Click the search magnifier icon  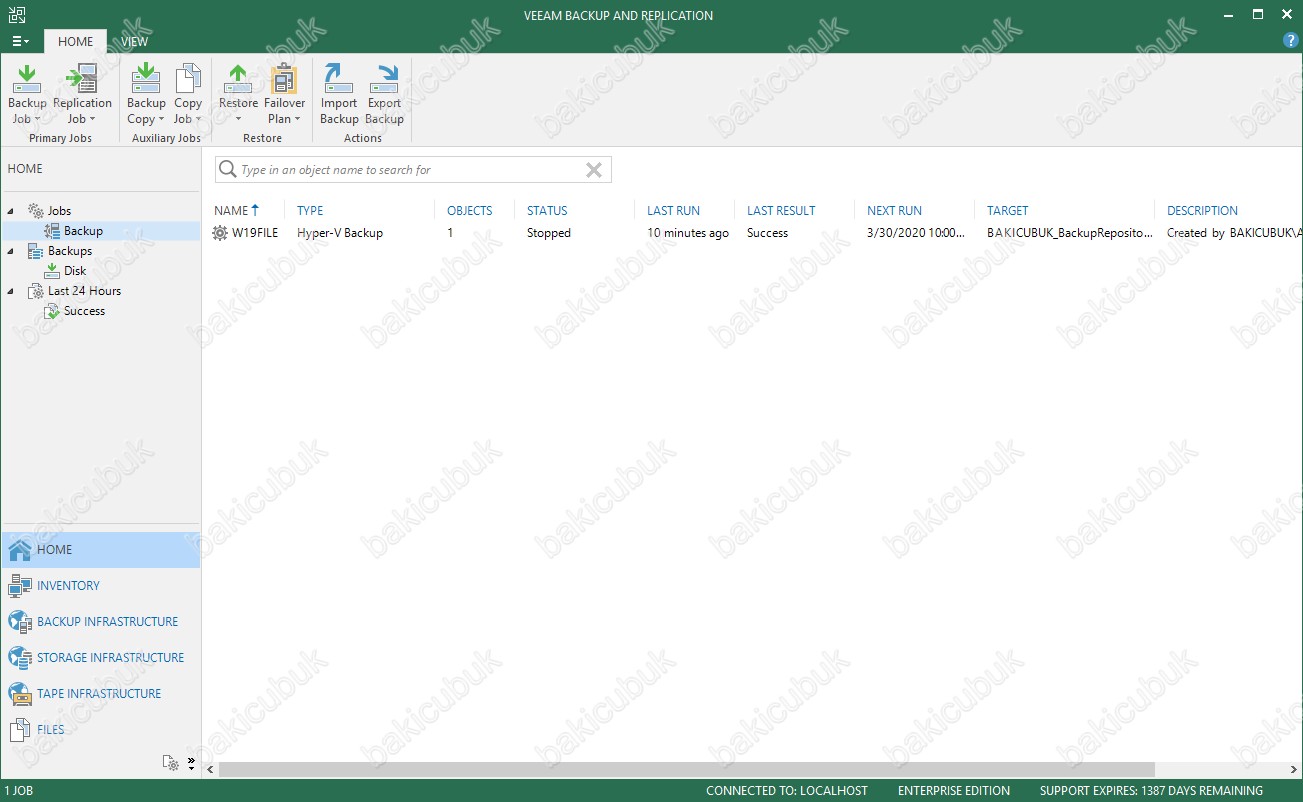[228, 170]
